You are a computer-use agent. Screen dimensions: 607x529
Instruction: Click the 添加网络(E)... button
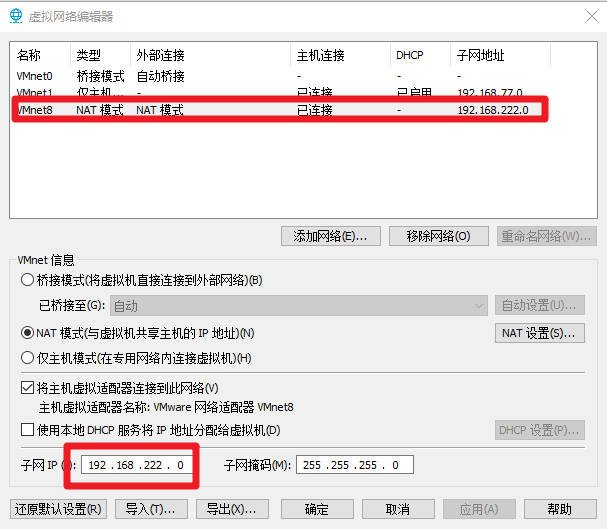331,236
